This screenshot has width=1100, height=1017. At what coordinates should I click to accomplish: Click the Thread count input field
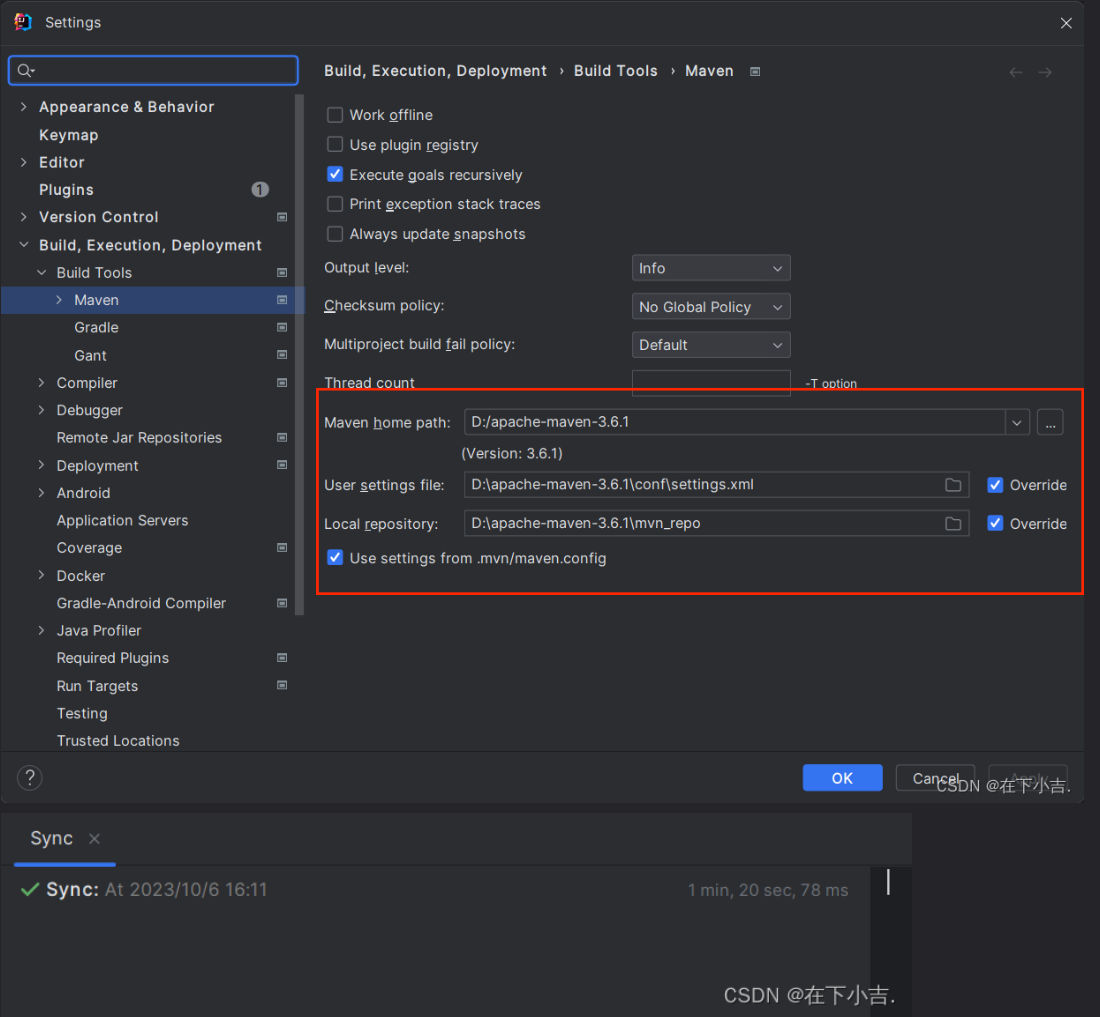tap(711, 383)
